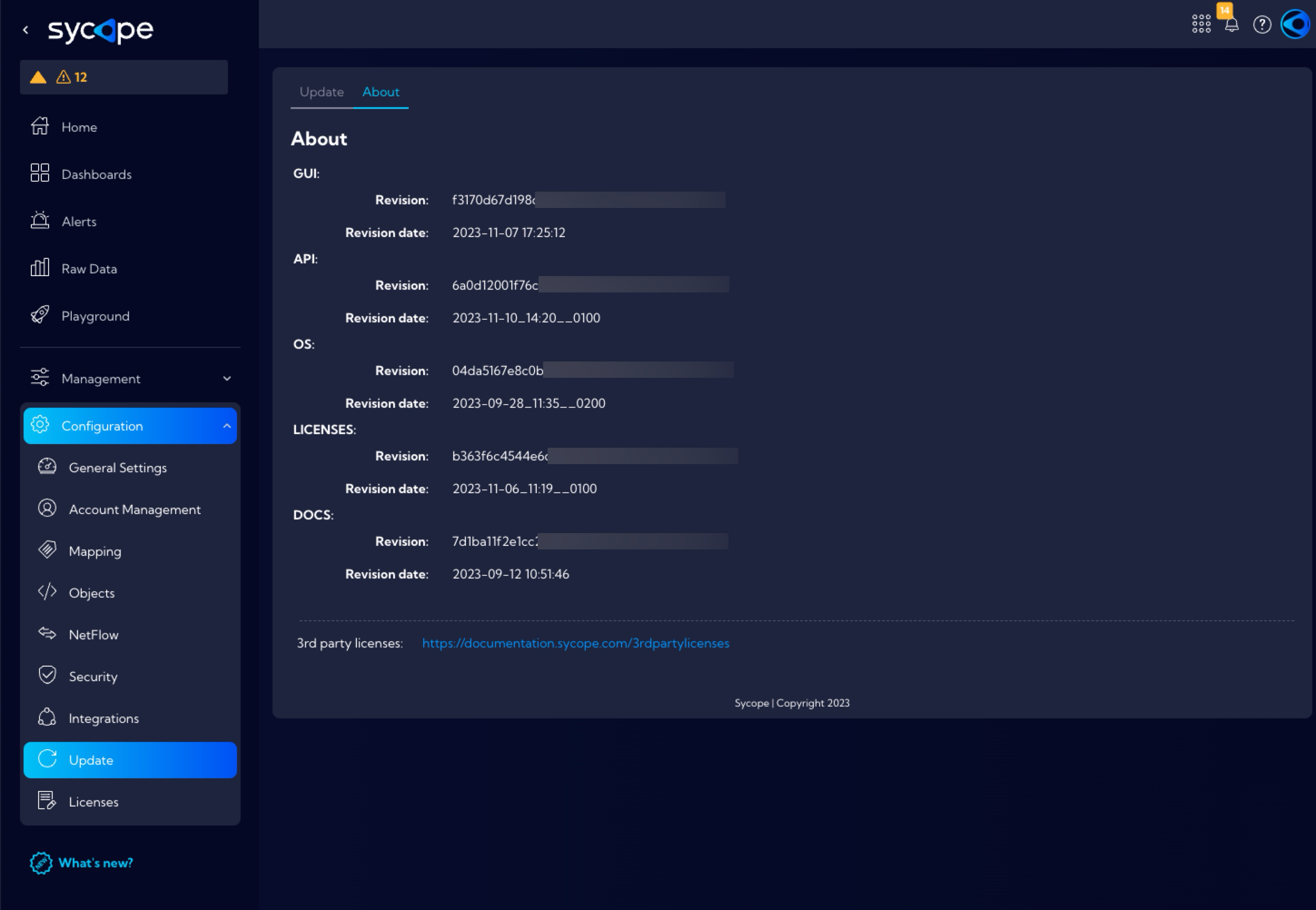The image size is (1316, 910).
Task: Click OS revision date 2023-09-28_11:35__0200
Action: click(529, 404)
